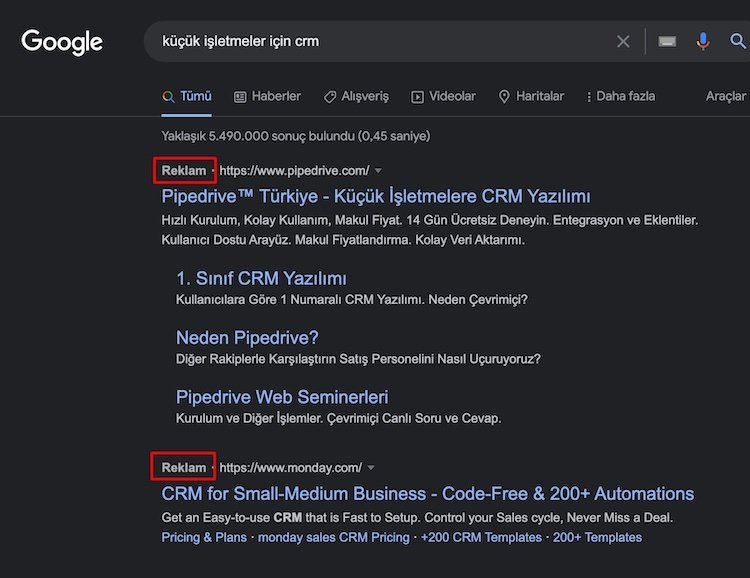Screen dimensions: 750x578
Task: Open the +200 CRM Templates link
Action: click(481, 537)
